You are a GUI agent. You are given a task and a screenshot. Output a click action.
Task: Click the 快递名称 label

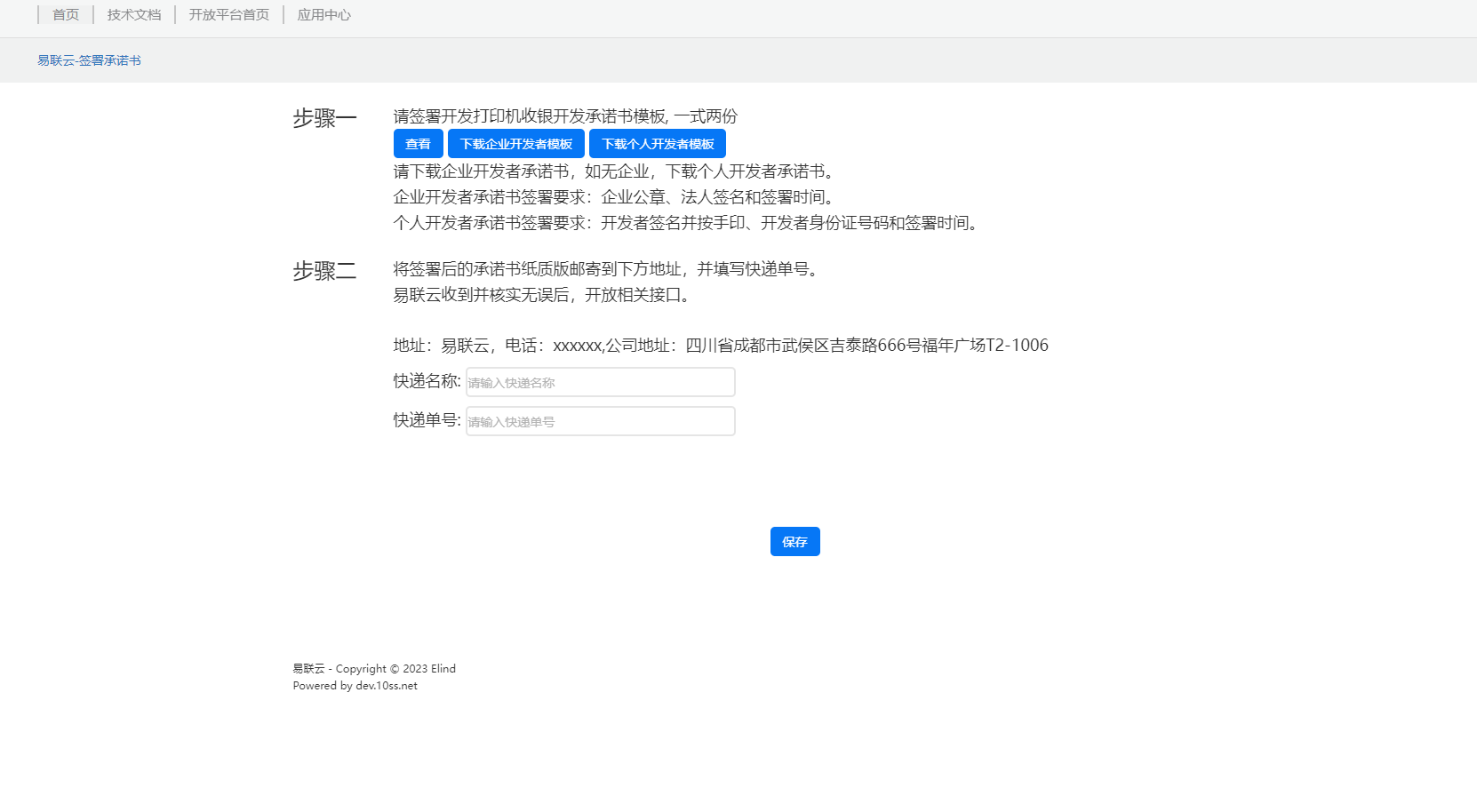pos(427,381)
